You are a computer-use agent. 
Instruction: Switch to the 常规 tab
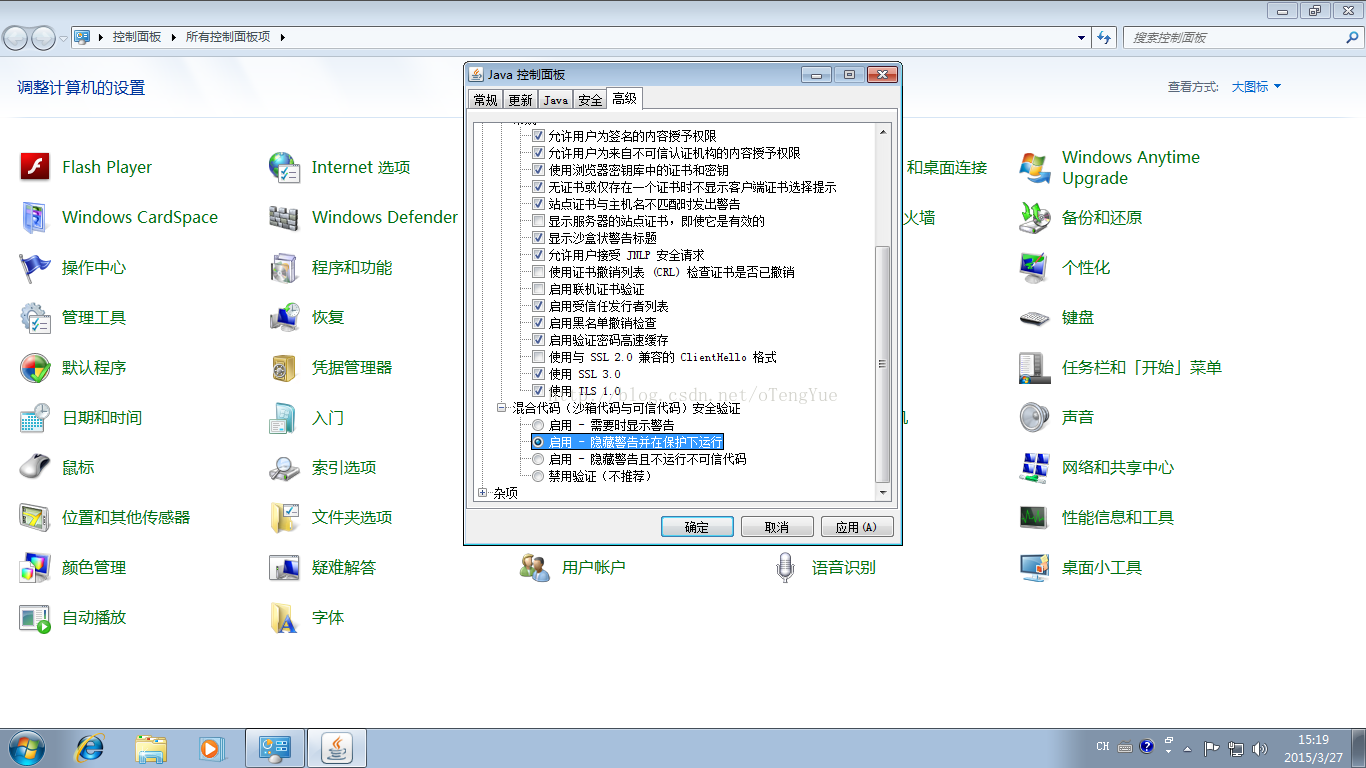(486, 99)
